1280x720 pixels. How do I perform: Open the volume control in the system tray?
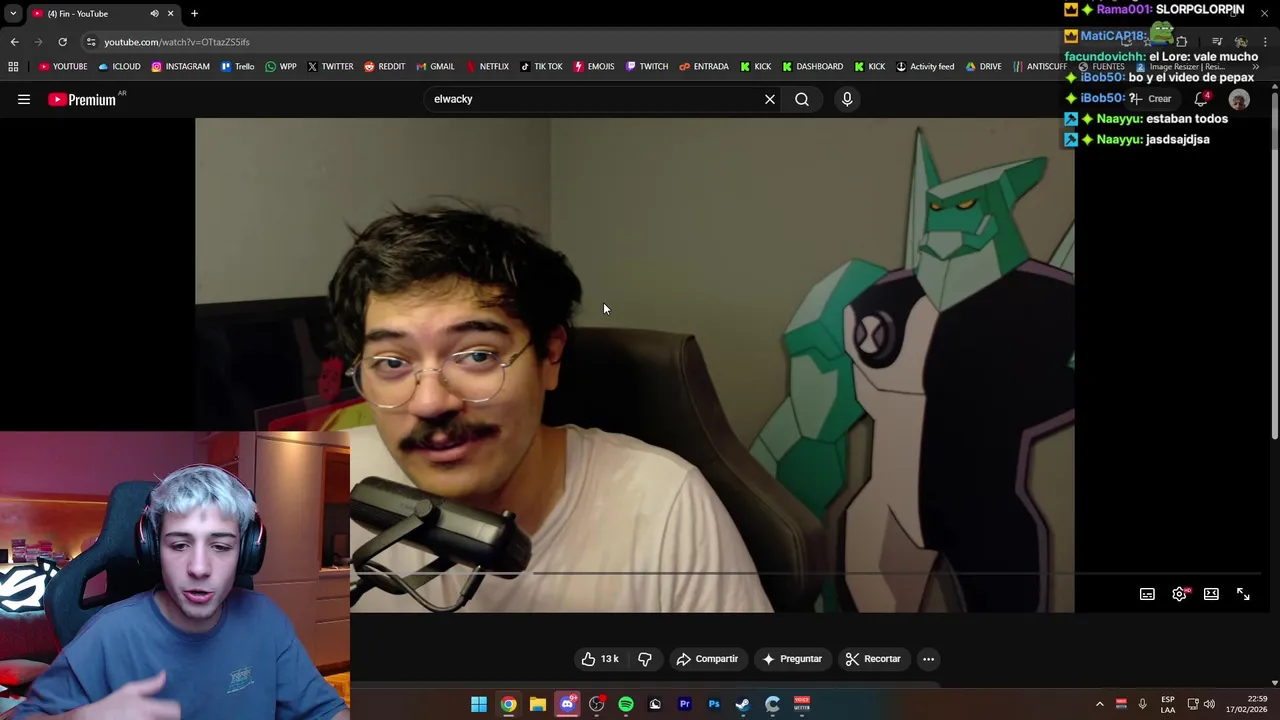click(x=1209, y=705)
